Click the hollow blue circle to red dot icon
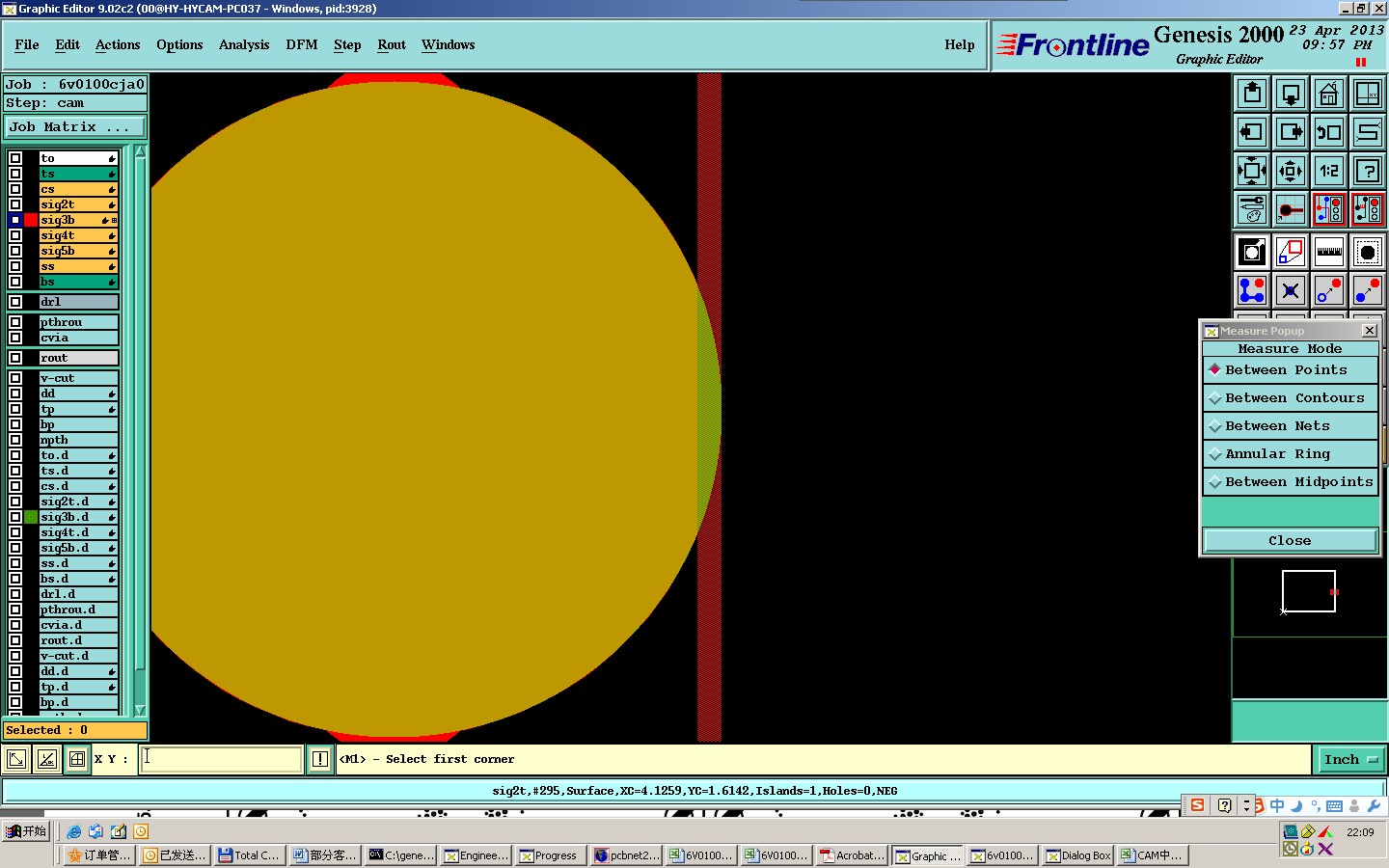The image size is (1389, 868). (x=1329, y=290)
